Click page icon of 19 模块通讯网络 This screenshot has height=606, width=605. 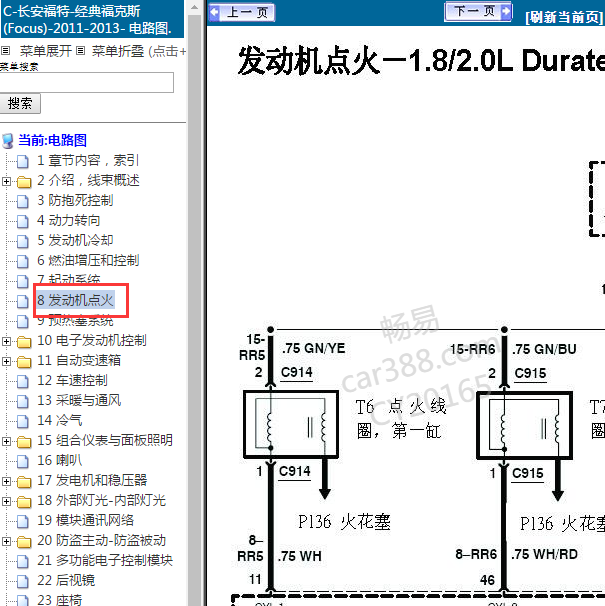[23, 521]
